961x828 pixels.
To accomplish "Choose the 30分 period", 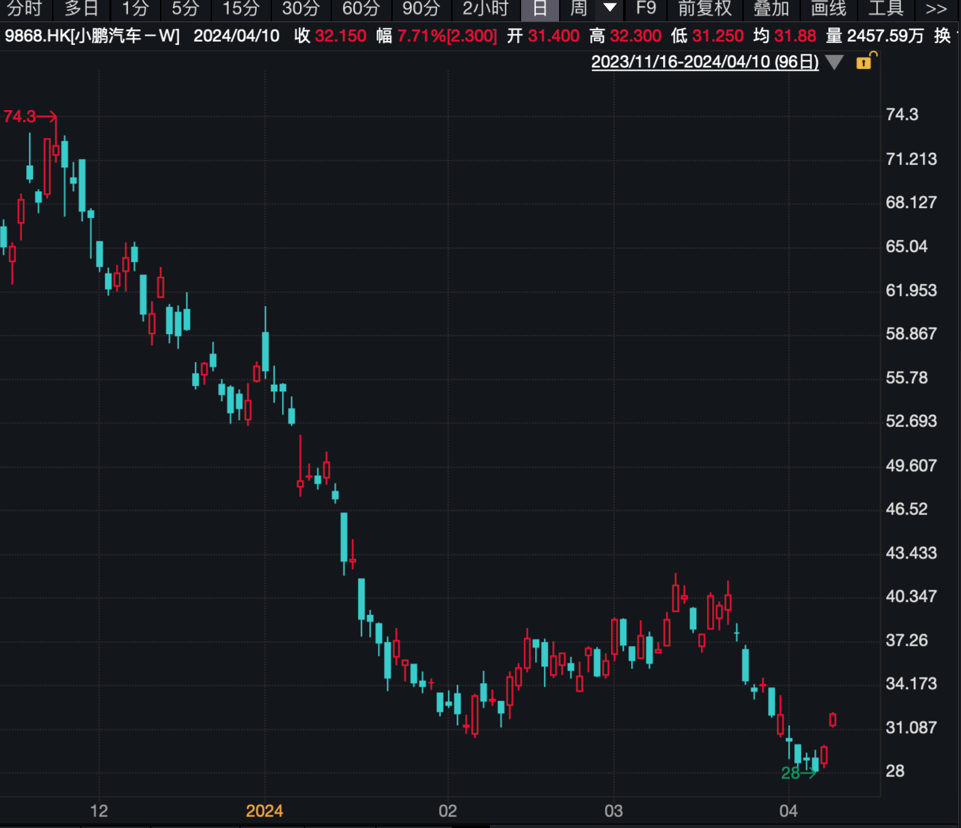I will [x=300, y=10].
